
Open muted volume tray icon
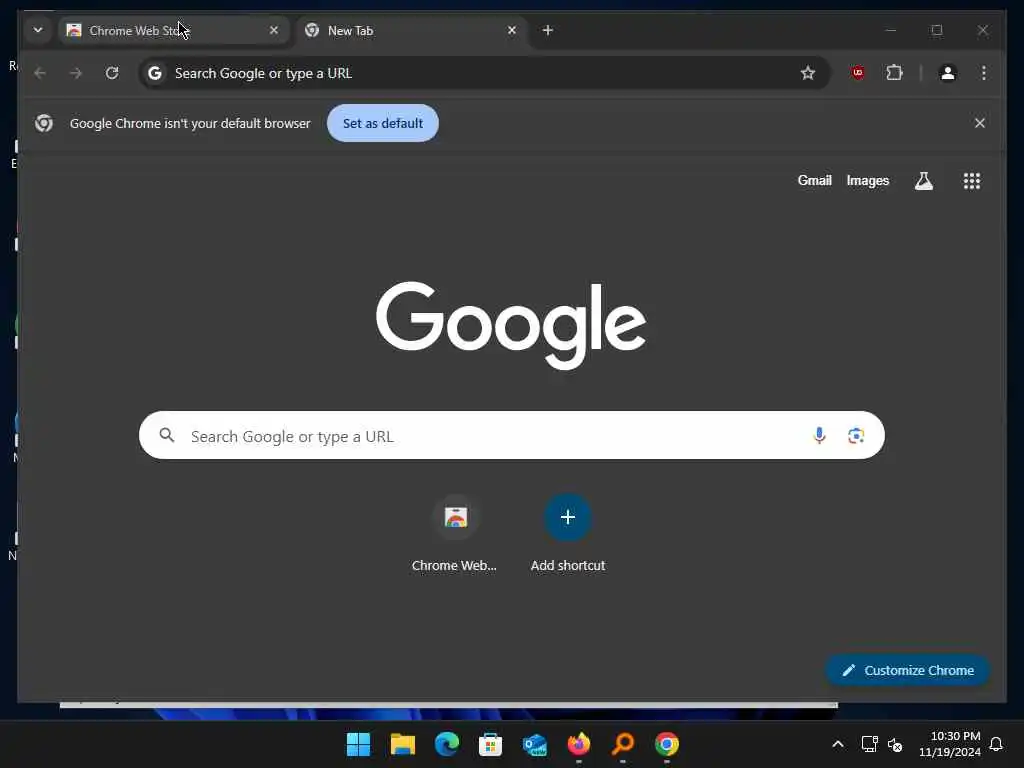click(x=895, y=744)
